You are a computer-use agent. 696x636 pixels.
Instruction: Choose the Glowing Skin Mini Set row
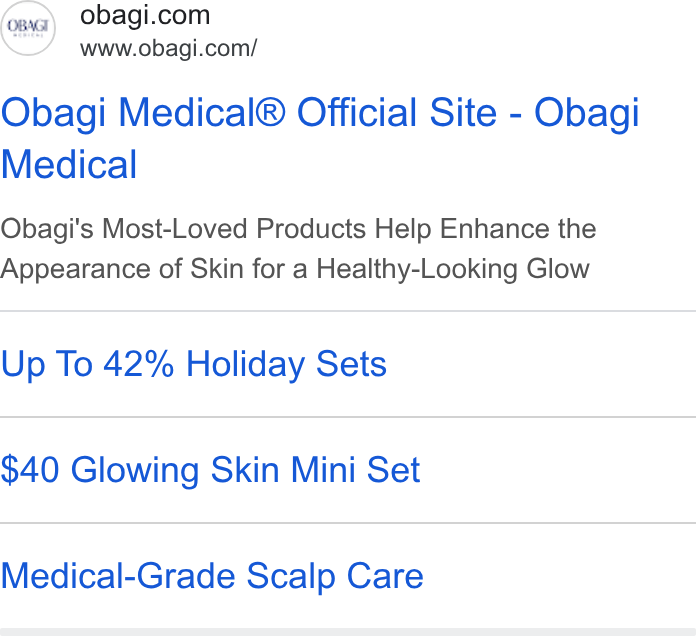click(x=348, y=470)
